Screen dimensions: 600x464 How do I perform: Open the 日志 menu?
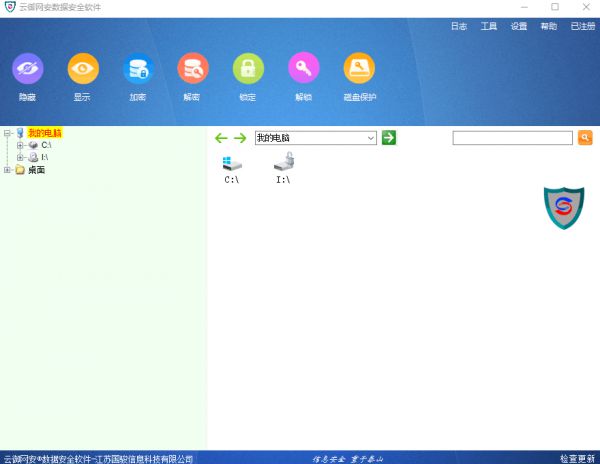pos(459,27)
